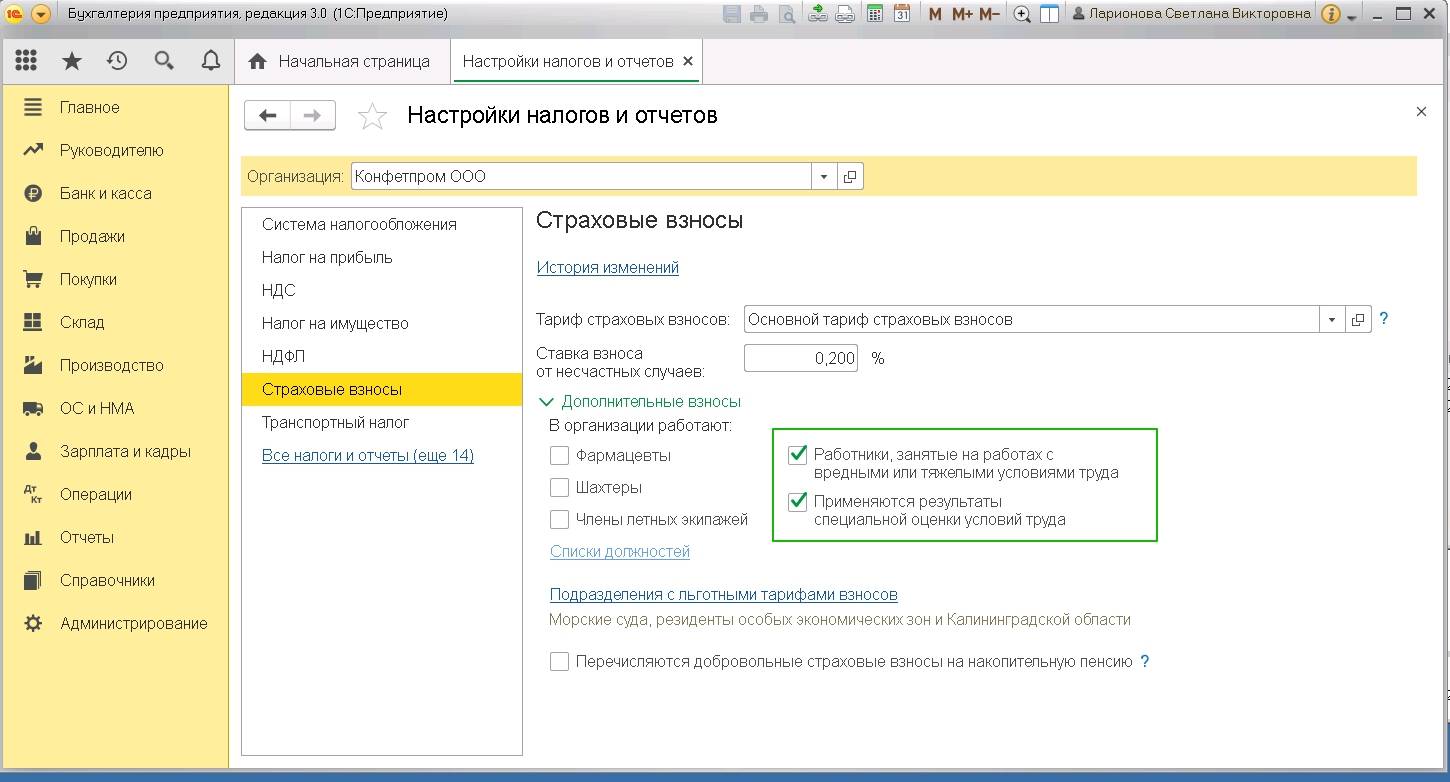The image size is (1450, 782).
Task: Open the history clock icon
Action: [117, 61]
